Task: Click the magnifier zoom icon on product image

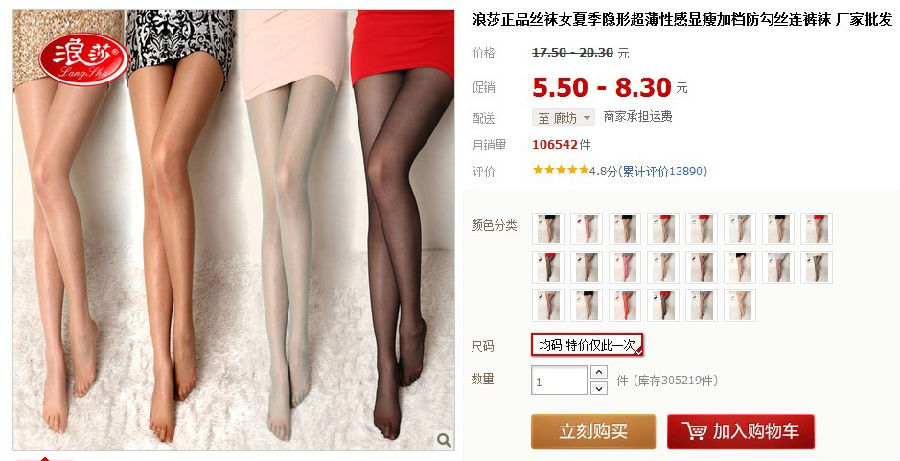Action: 443,440
